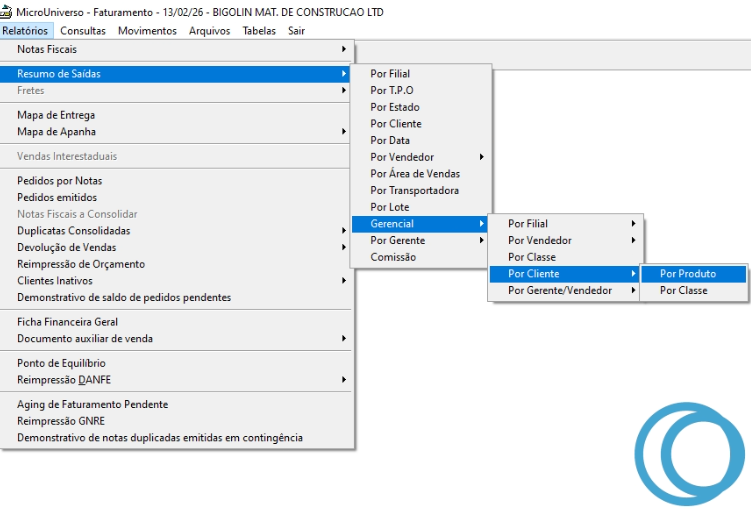Select Pedidos emitidos report
The height and width of the screenshot is (509, 751).
(x=57, y=197)
